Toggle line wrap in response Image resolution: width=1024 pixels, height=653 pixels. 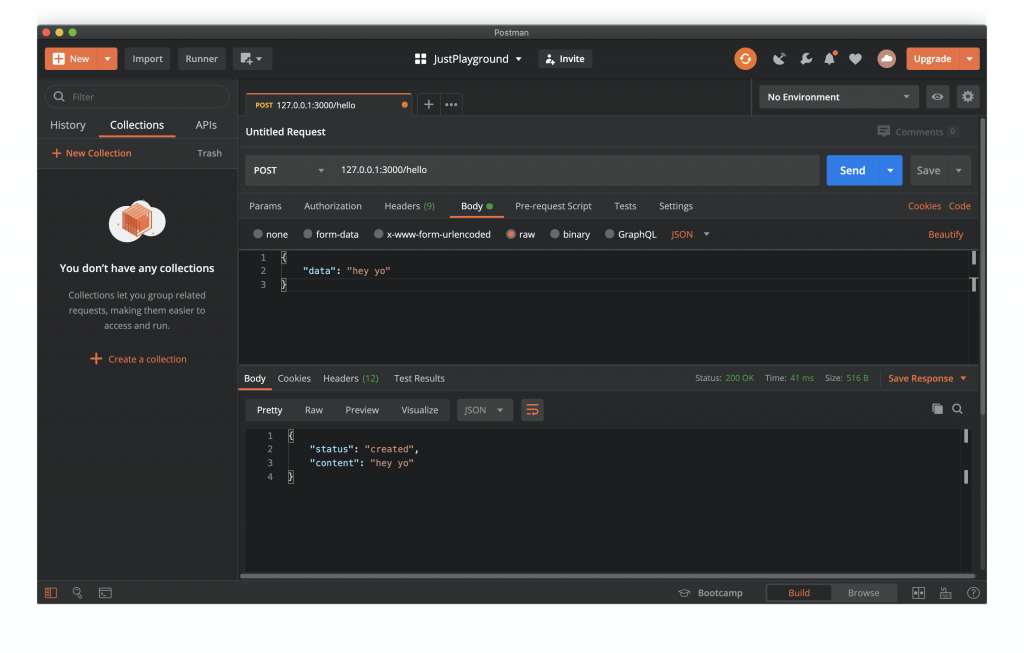pos(532,410)
